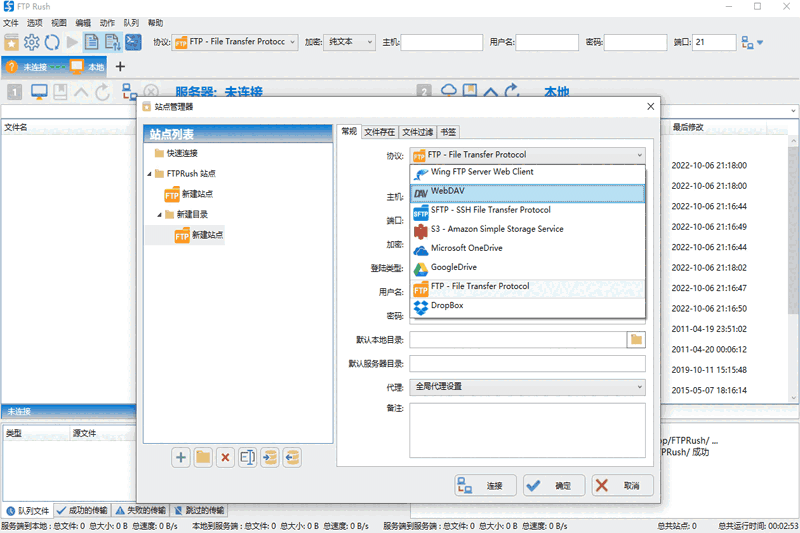This screenshot has height=533, width=800.
Task: Close the site manager dialog
Action: coord(651,107)
